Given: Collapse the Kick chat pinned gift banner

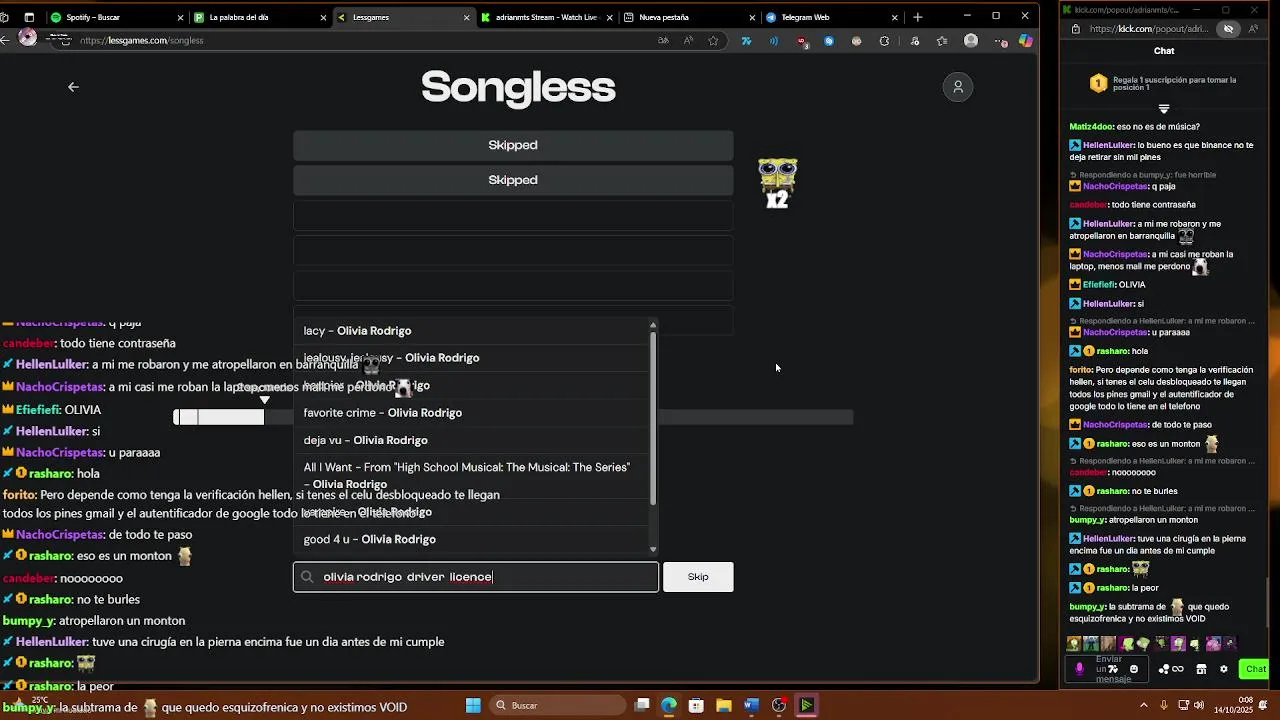Looking at the screenshot, I should coord(1164,108).
